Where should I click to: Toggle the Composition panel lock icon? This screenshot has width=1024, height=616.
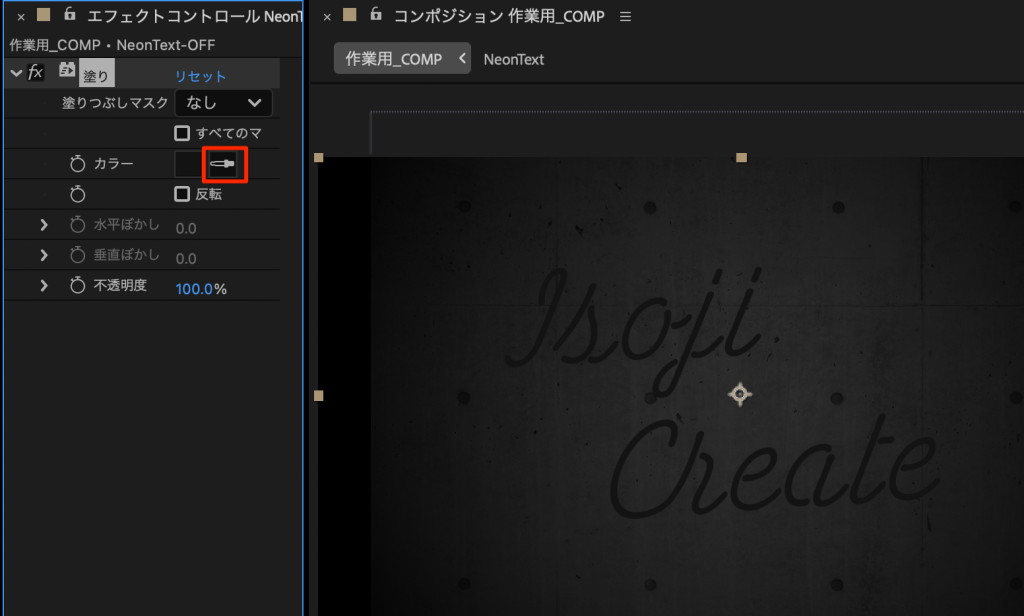375,15
